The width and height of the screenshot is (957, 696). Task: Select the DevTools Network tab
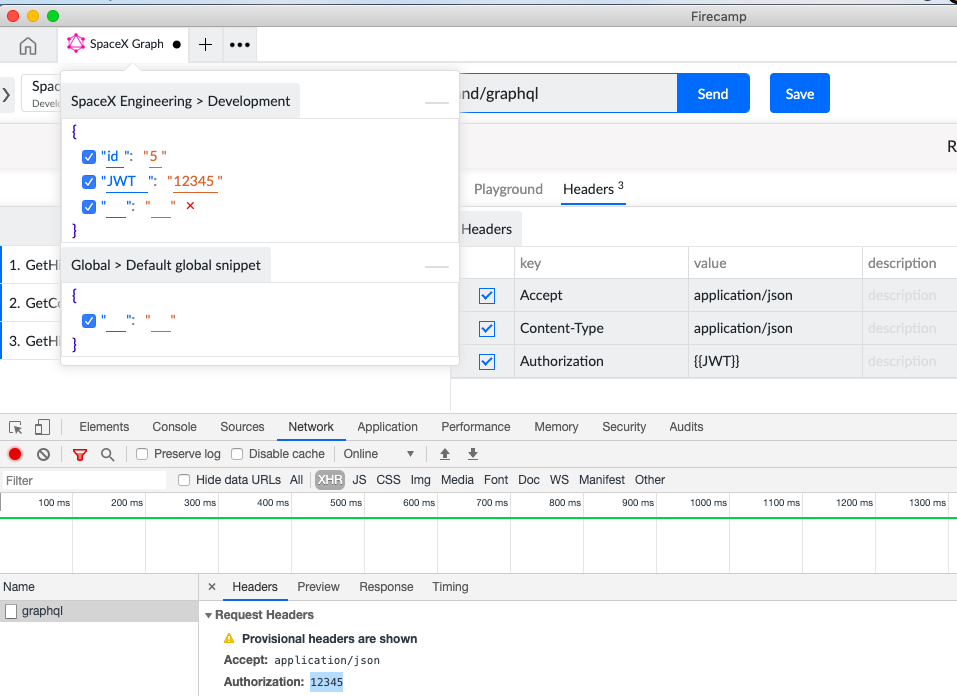pyautogui.click(x=311, y=427)
